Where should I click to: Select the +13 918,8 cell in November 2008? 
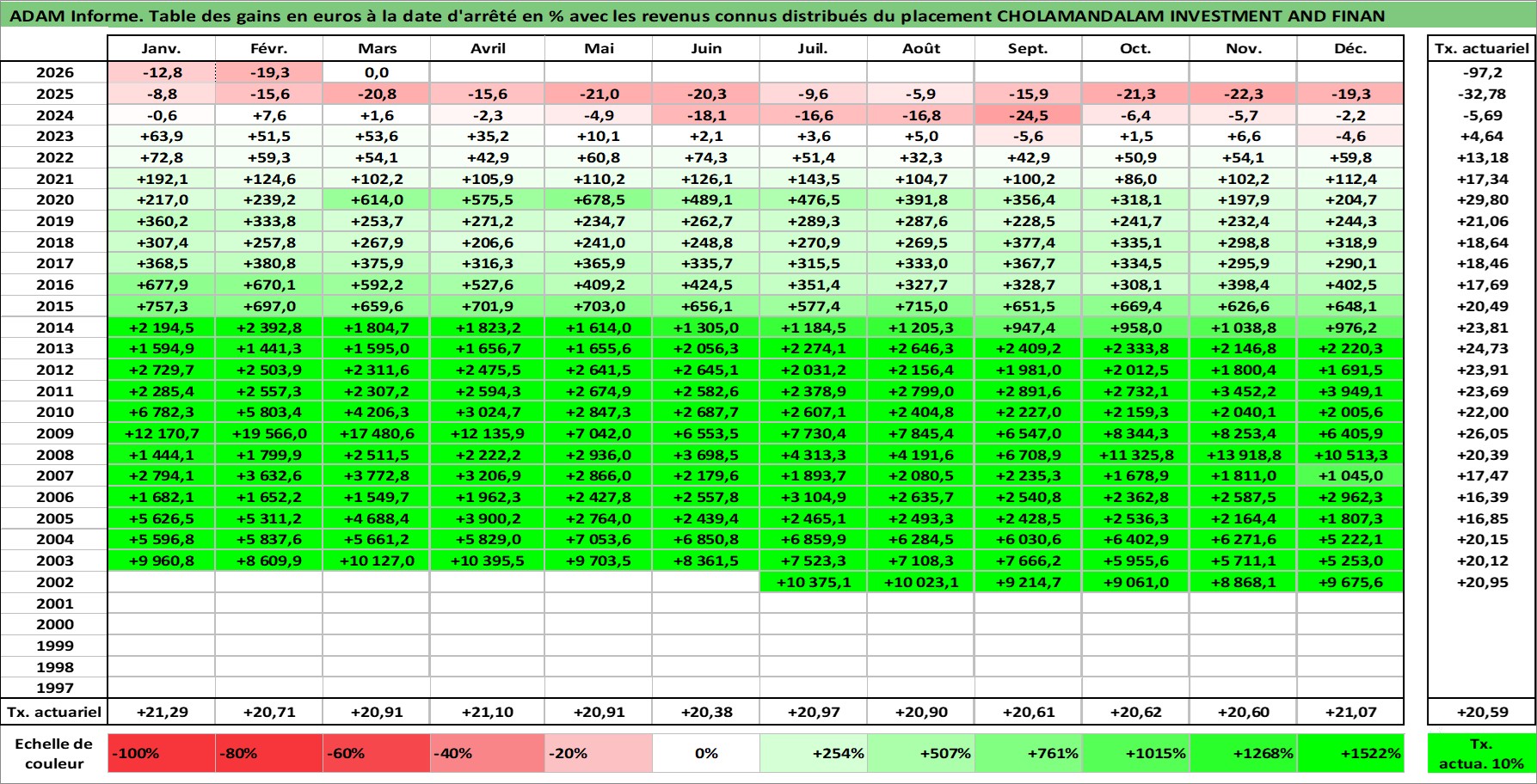coord(1244,455)
